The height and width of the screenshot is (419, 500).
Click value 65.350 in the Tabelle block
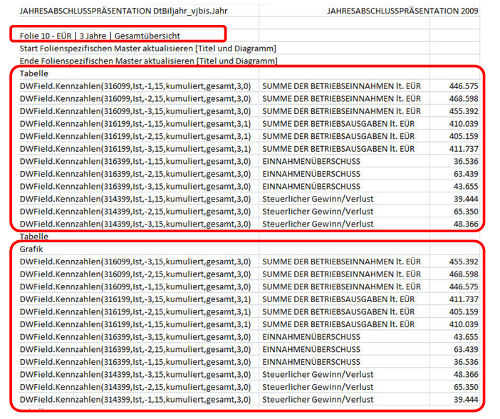[466, 211]
